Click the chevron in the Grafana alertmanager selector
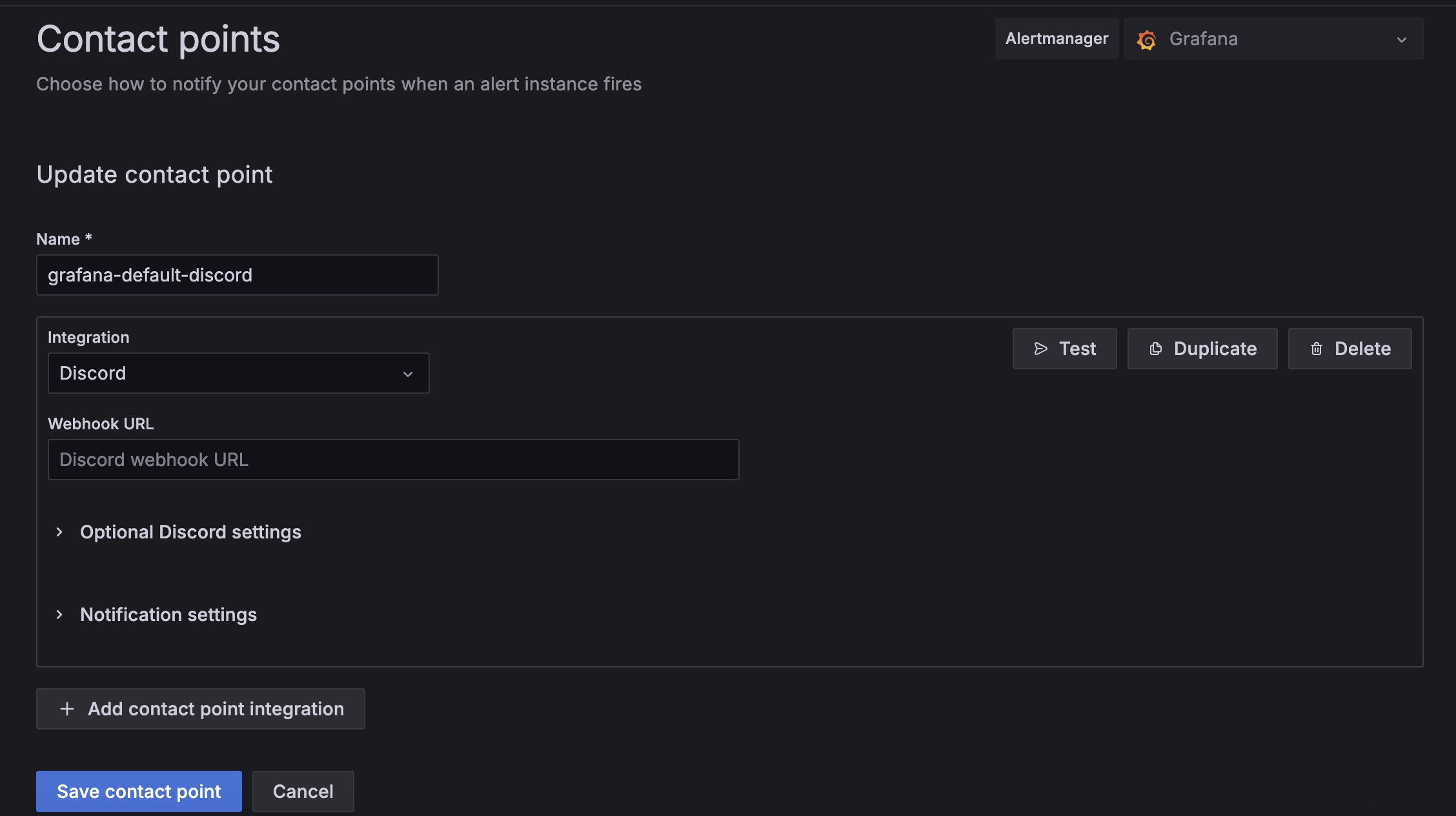This screenshot has height=816, width=1456. 1401,39
